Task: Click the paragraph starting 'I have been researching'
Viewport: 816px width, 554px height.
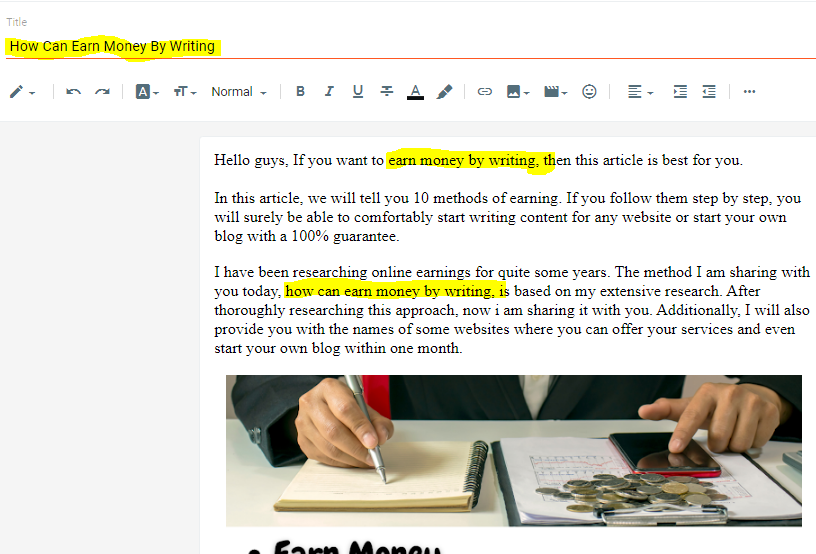Action: click(x=512, y=310)
